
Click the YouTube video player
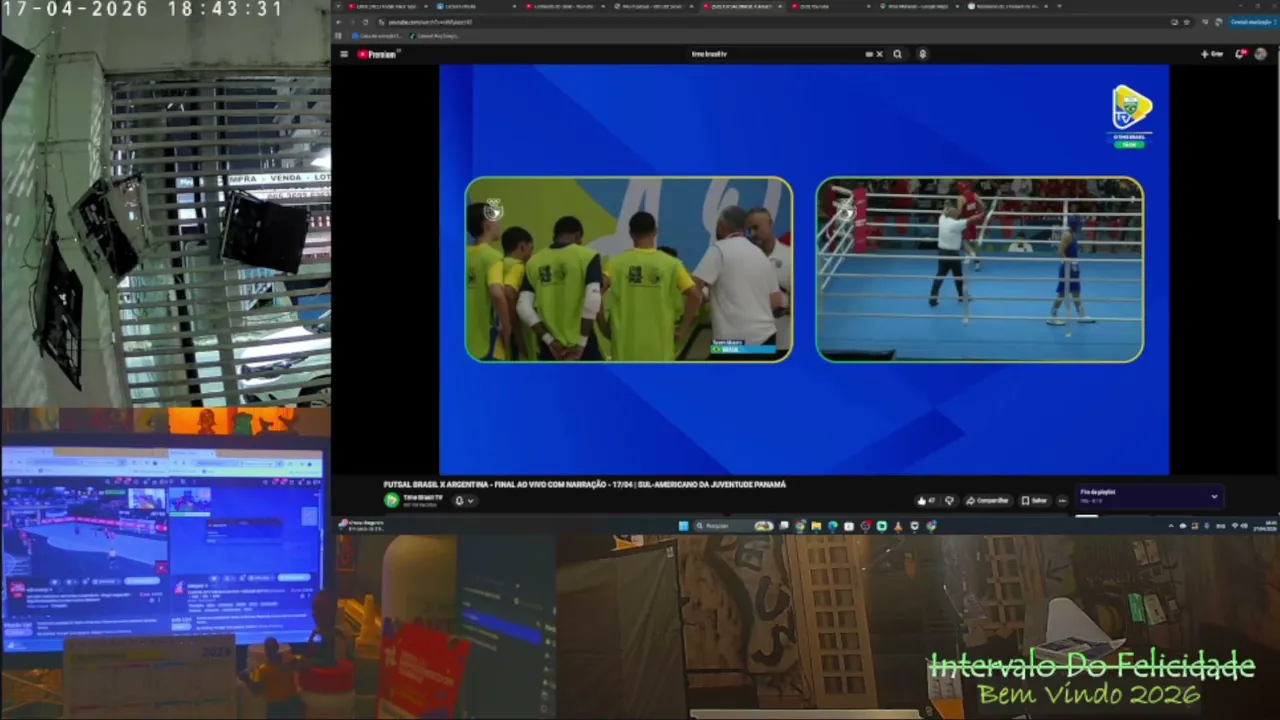[x=804, y=270]
